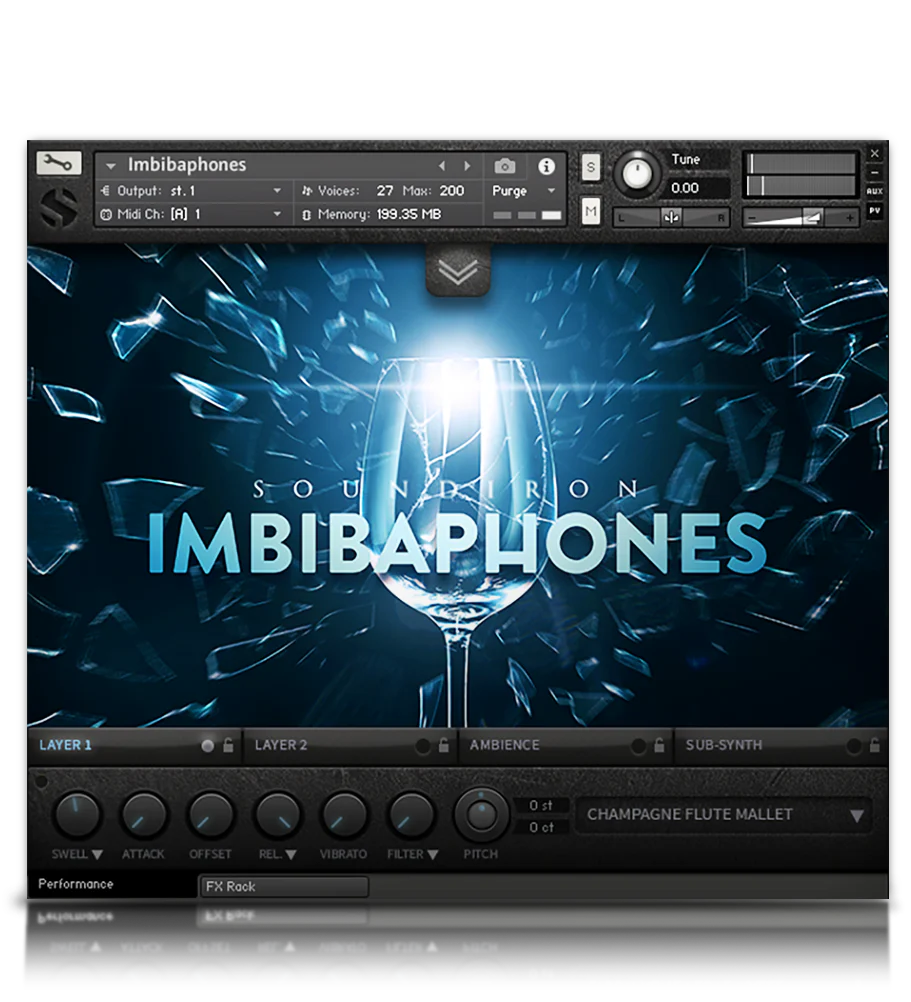The width and height of the screenshot is (911, 1002).
Task: Click the snapshot camera icon
Action: tap(504, 166)
